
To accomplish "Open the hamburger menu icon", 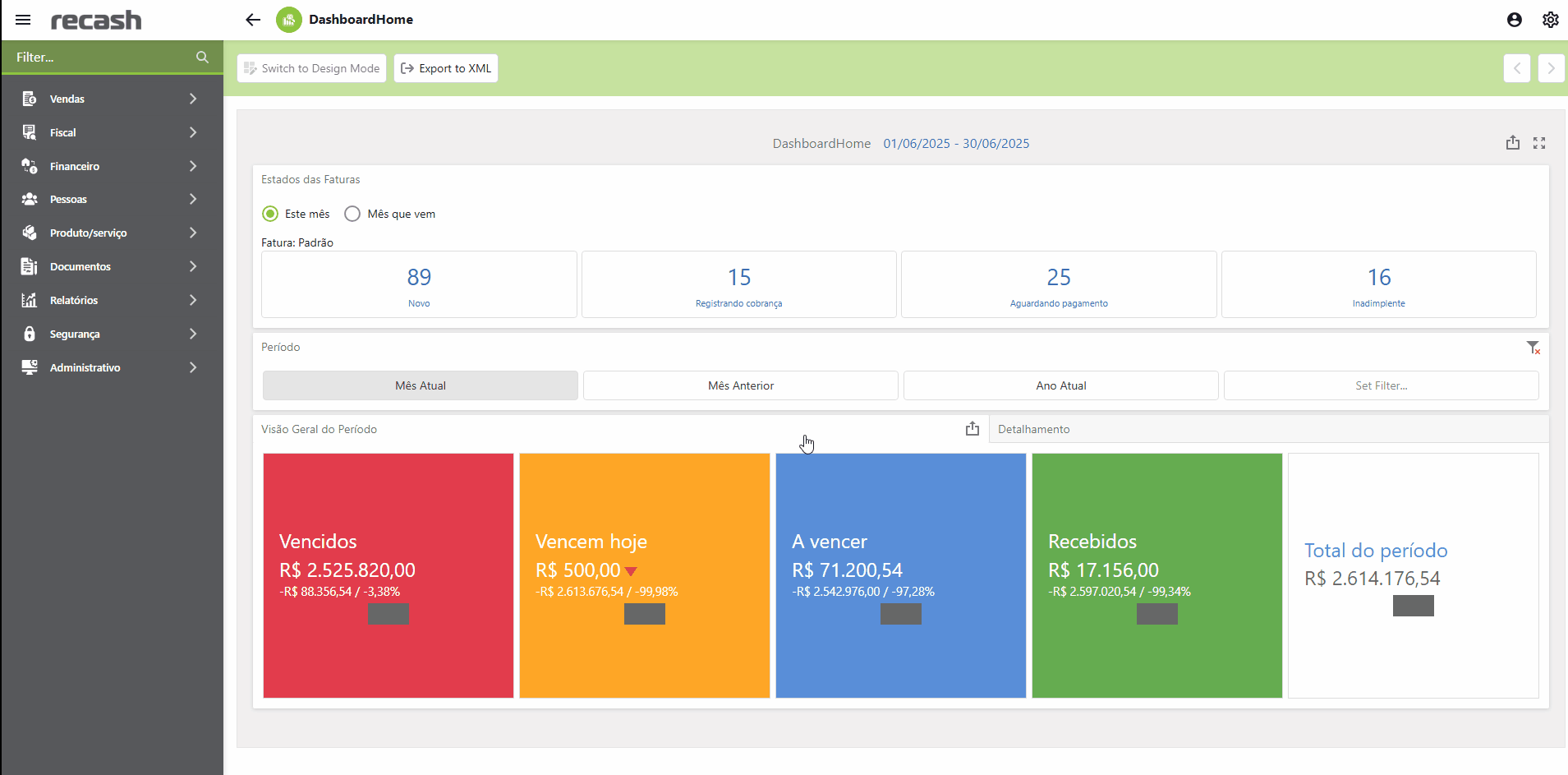I will 23,20.
